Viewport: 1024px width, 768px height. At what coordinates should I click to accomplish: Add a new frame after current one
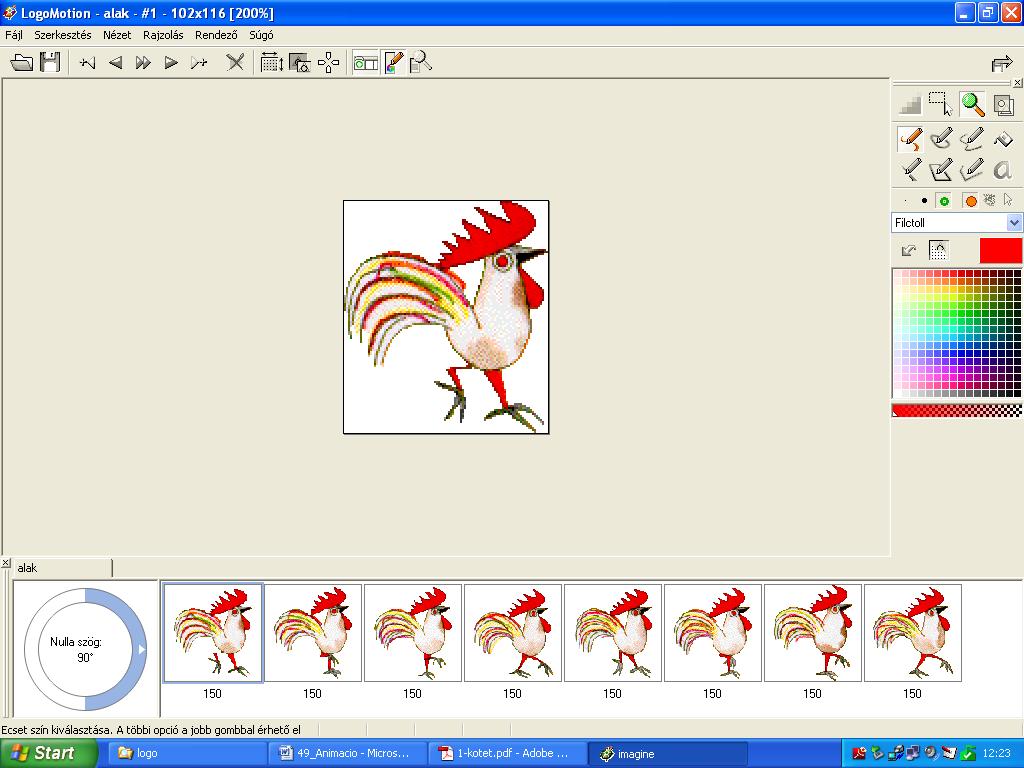(x=199, y=63)
